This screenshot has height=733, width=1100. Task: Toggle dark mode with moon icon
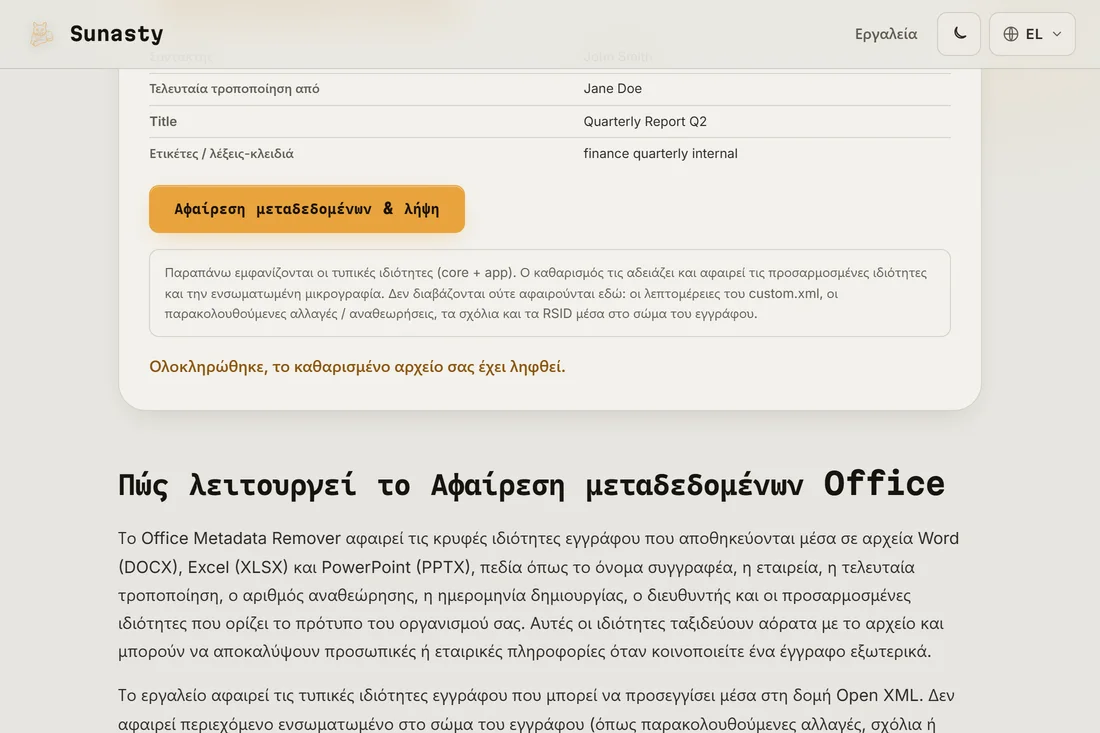959,34
